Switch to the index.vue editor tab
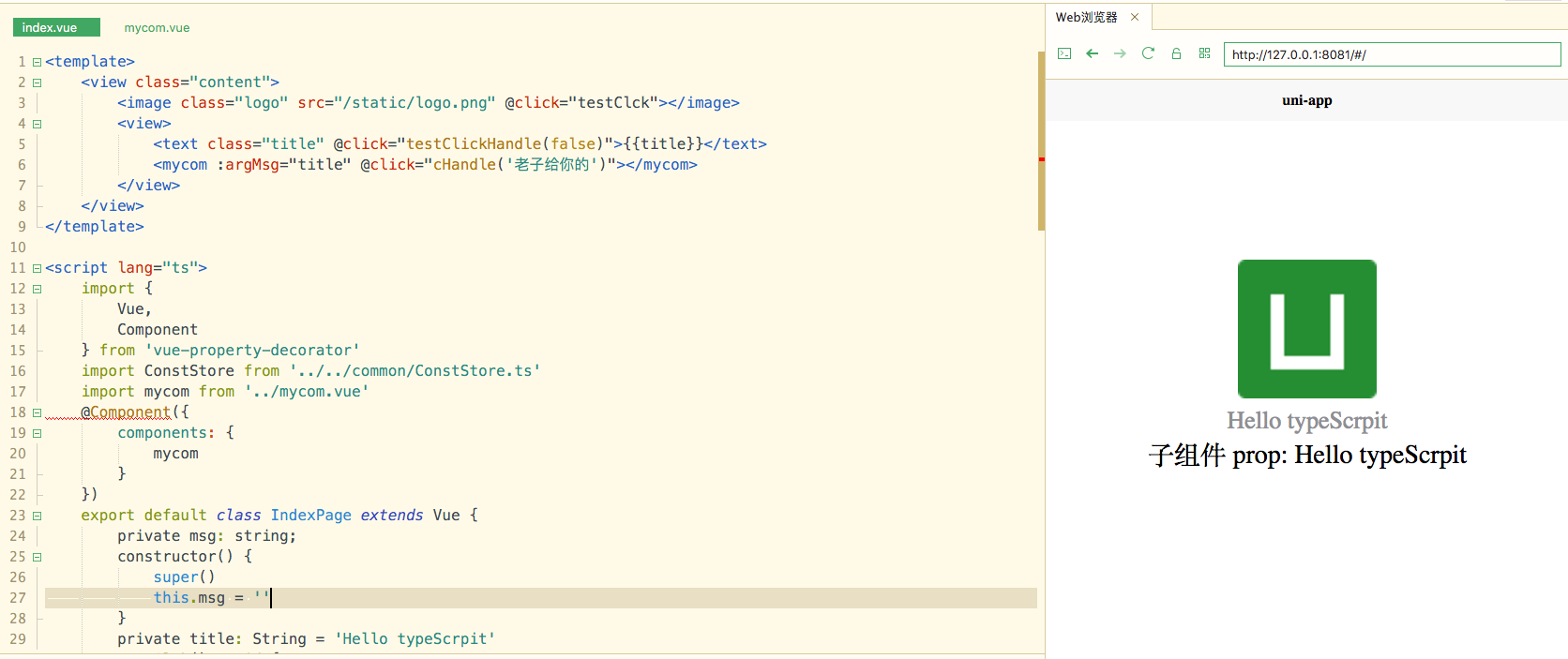The width and height of the screenshot is (1568, 659). [56, 27]
